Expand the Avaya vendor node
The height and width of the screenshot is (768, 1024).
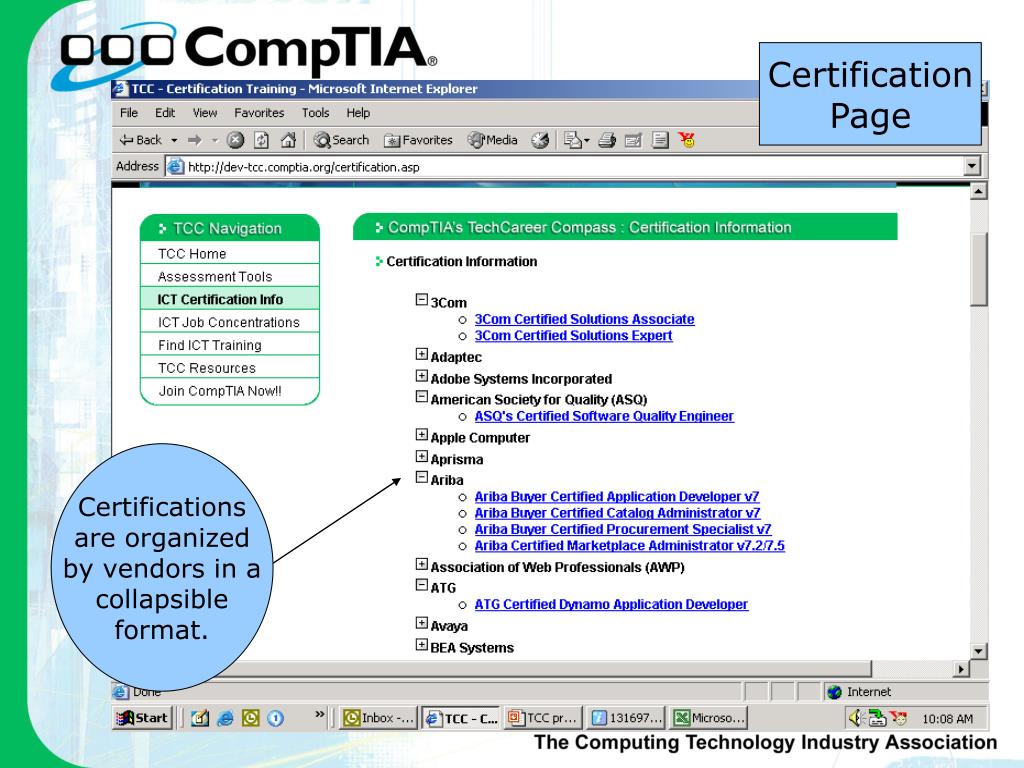point(422,623)
